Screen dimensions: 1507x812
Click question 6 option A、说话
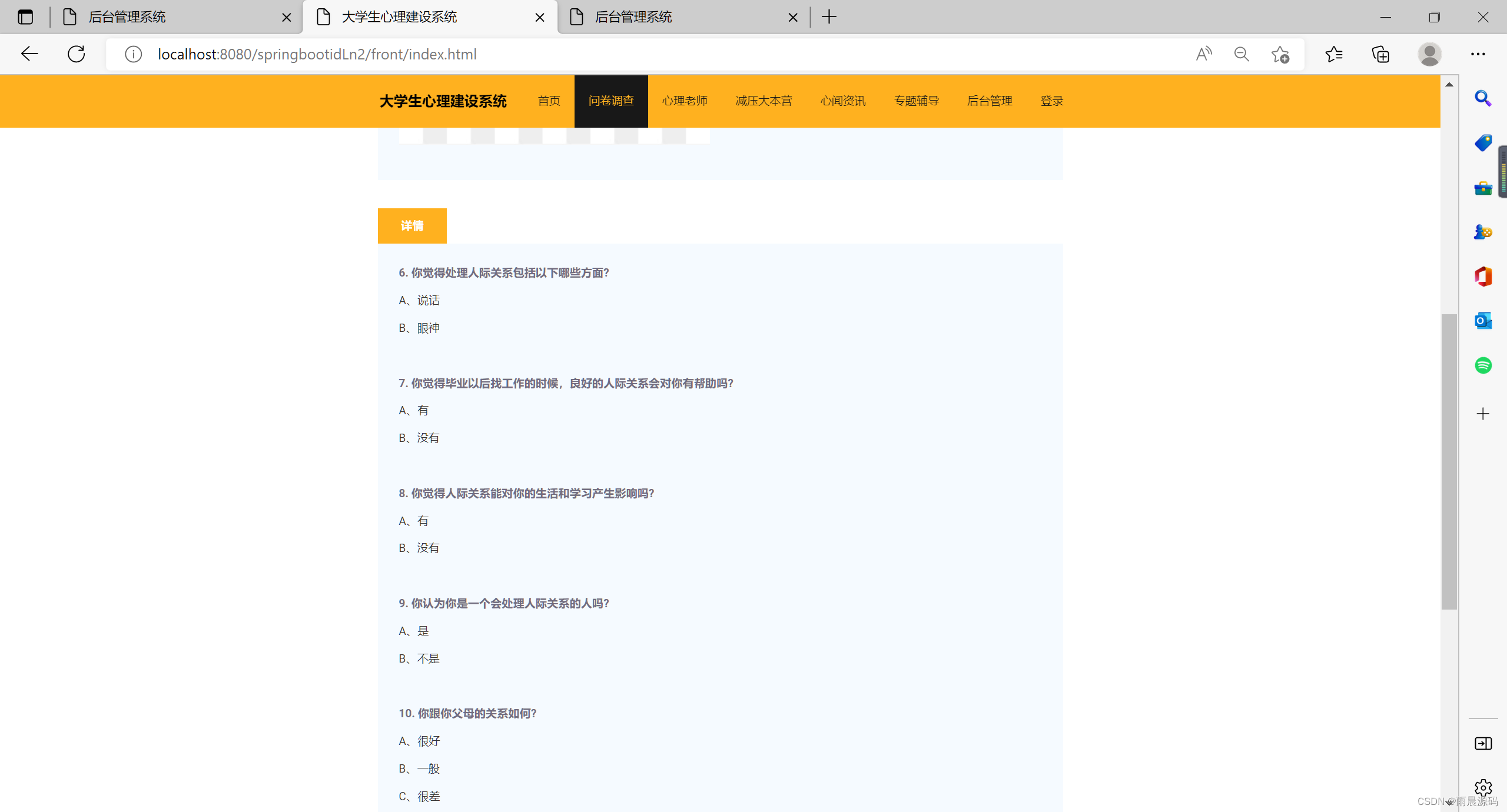click(x=419, y=301)
